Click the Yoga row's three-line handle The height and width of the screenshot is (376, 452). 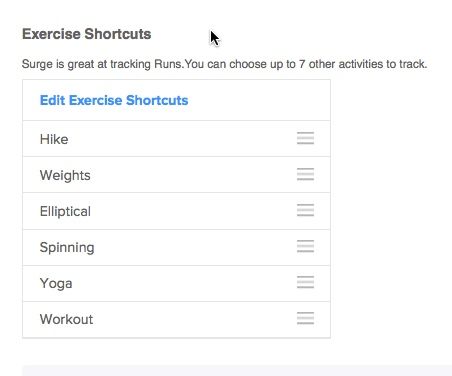pos(305,282)
